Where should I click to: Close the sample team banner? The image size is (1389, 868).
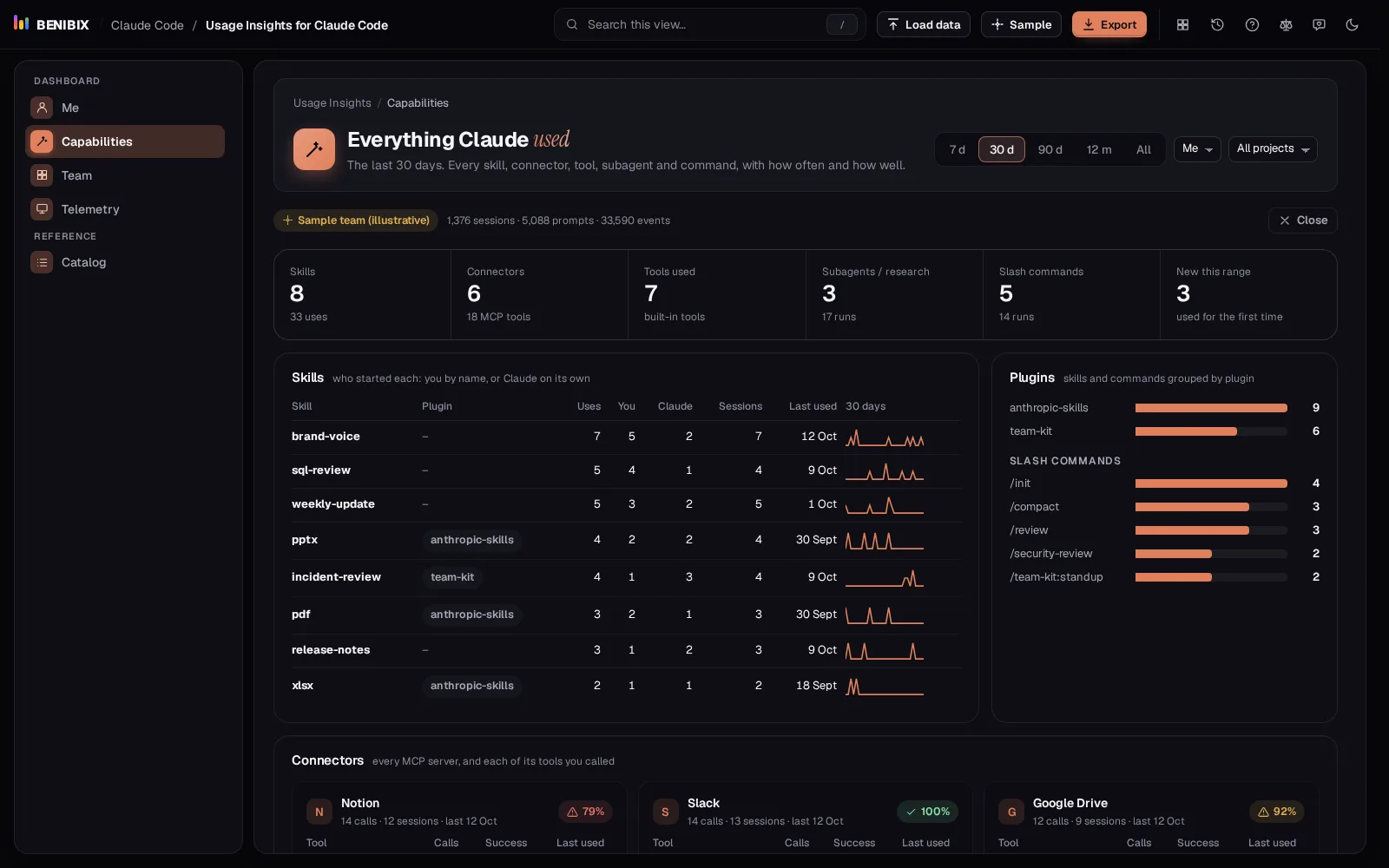tap(1303, 220)
